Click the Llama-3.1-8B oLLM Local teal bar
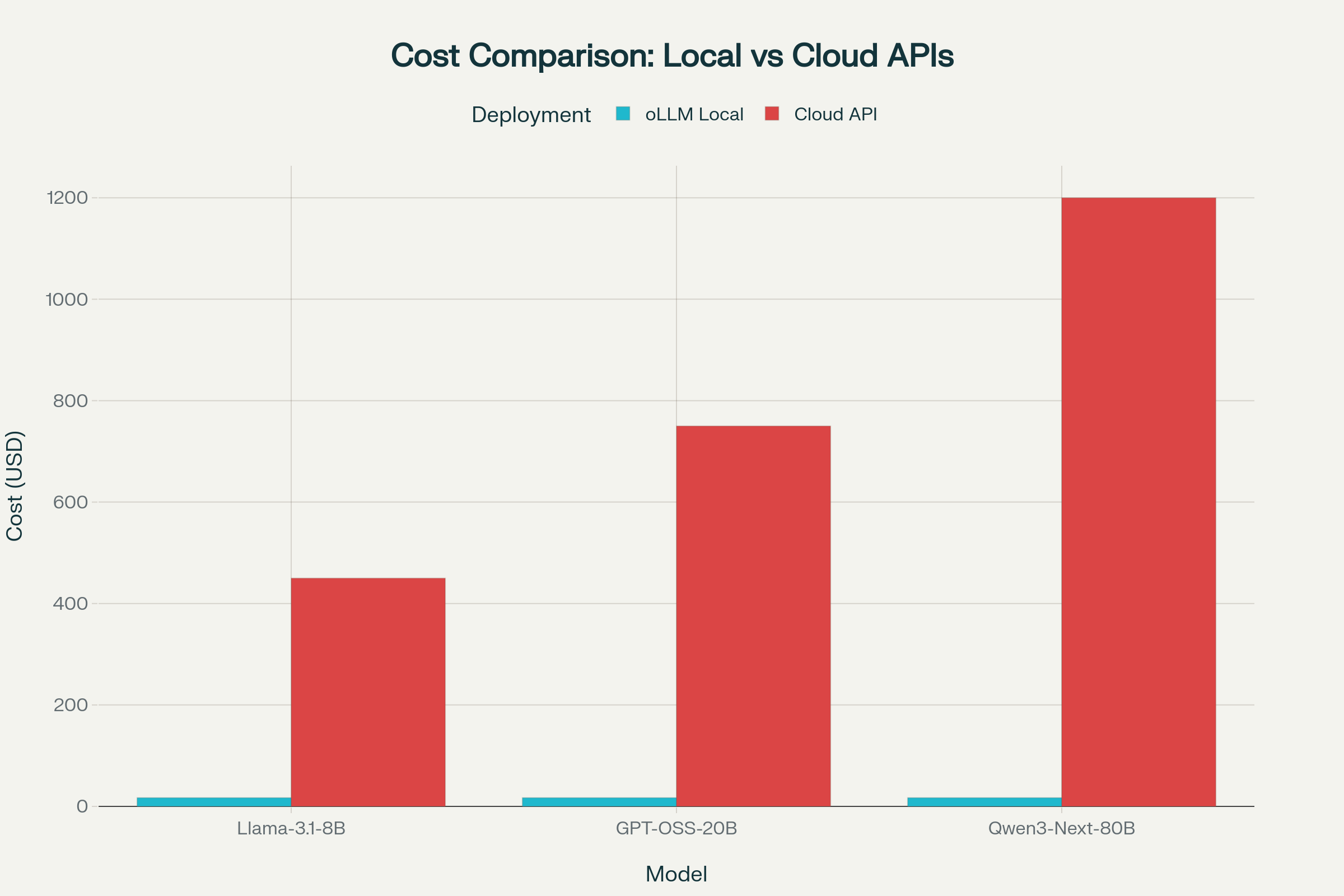Screen dimensions: 1344x896 (x=214, y=802)
